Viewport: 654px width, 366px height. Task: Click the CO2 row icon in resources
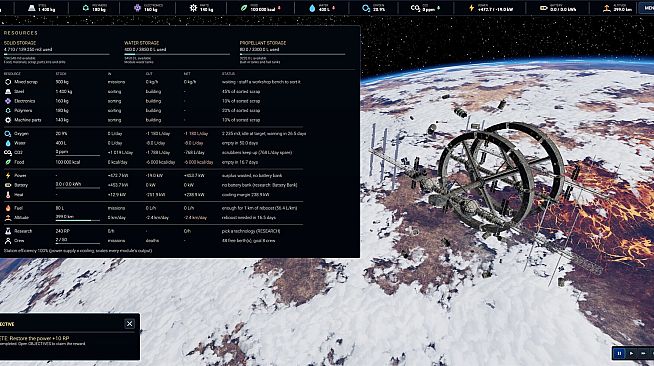click(x=8, y=153)
